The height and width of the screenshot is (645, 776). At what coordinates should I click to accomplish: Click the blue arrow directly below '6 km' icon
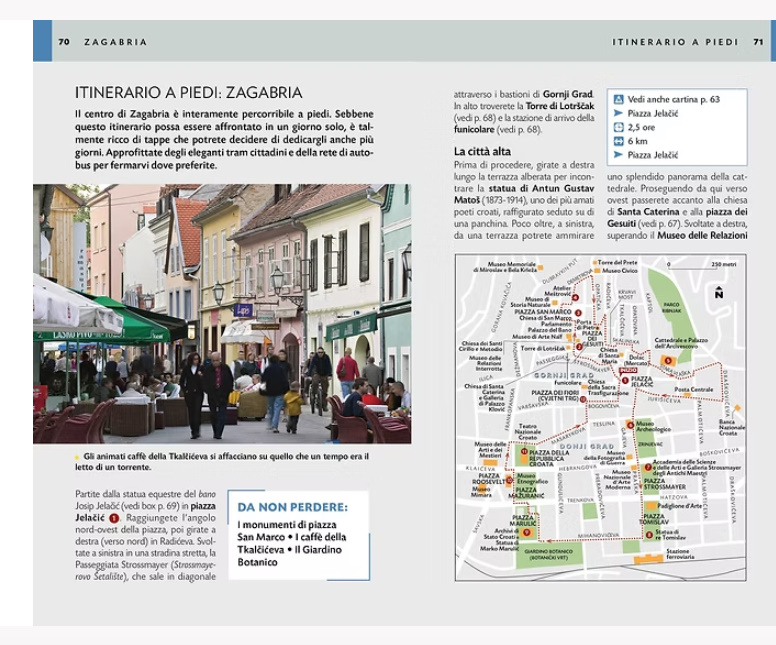tap(618, 155)
